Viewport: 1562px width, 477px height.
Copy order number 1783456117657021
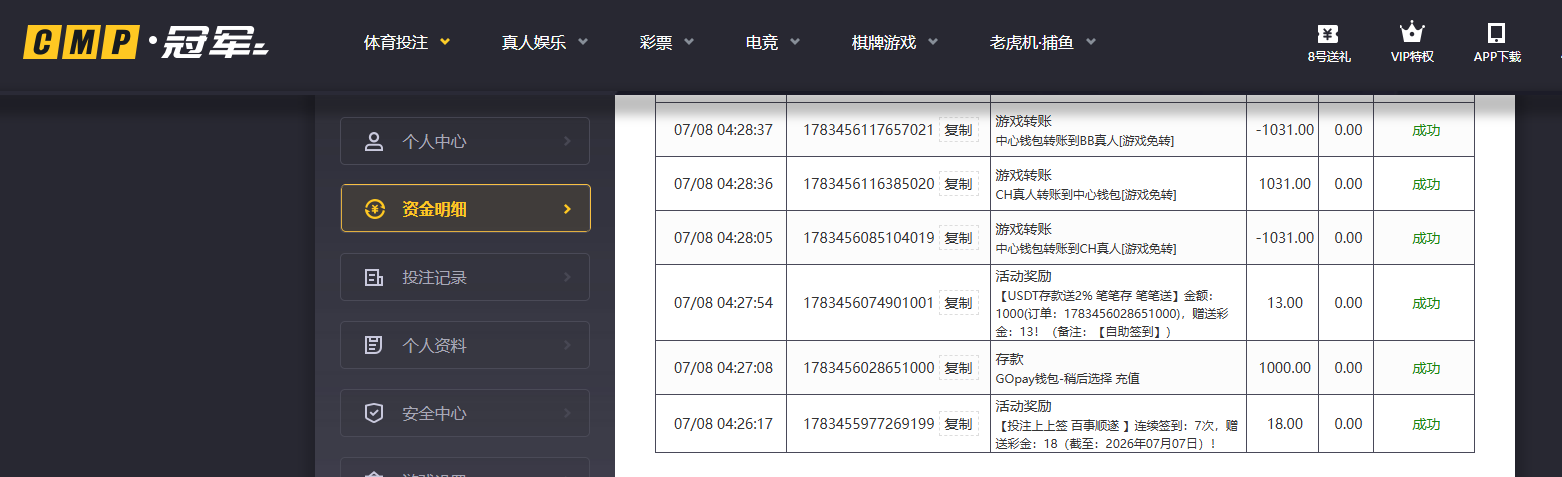958,130
